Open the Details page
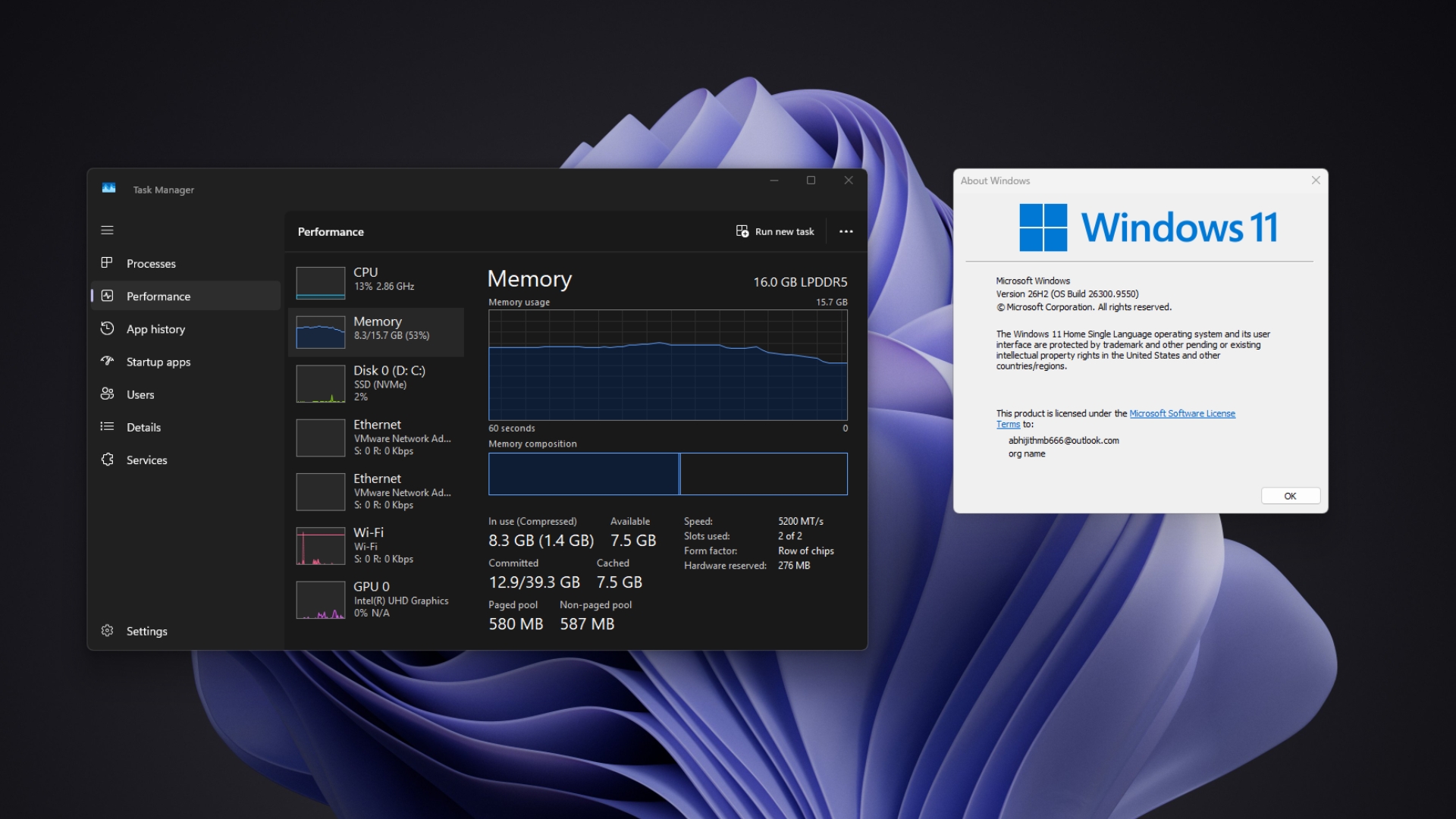 tap(186, 427)
